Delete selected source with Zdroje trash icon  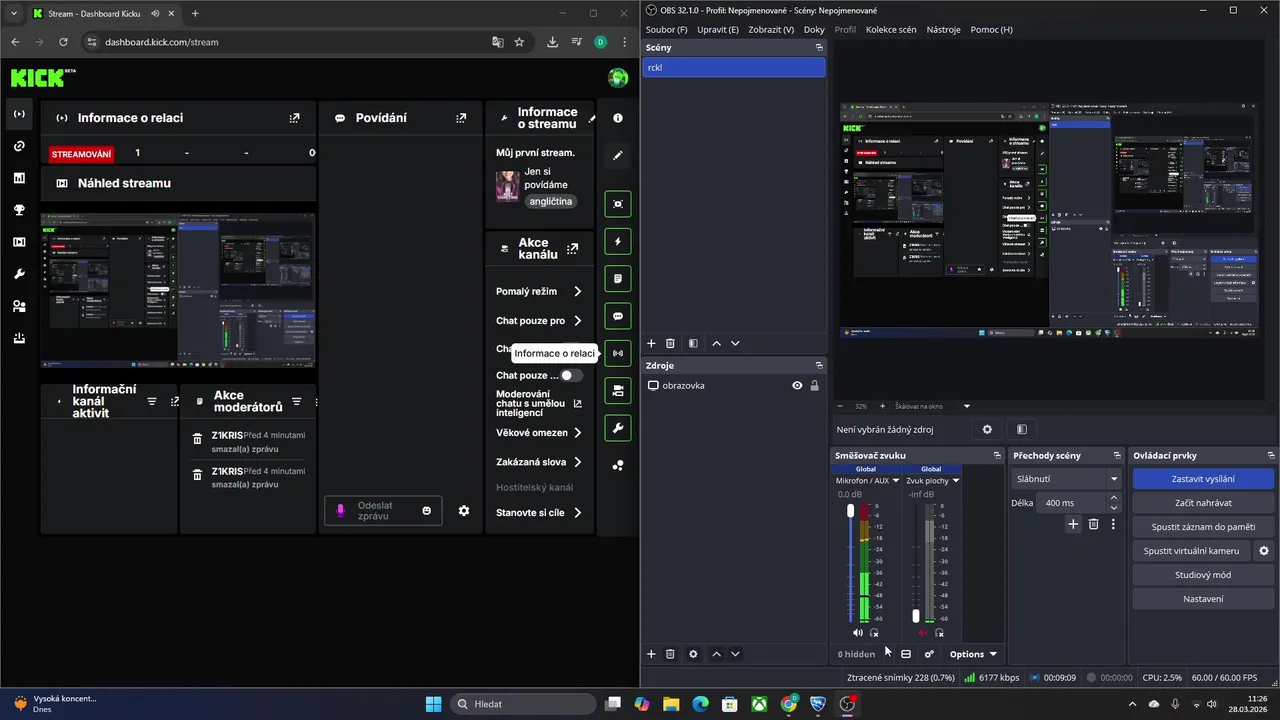tap(670, 654)
